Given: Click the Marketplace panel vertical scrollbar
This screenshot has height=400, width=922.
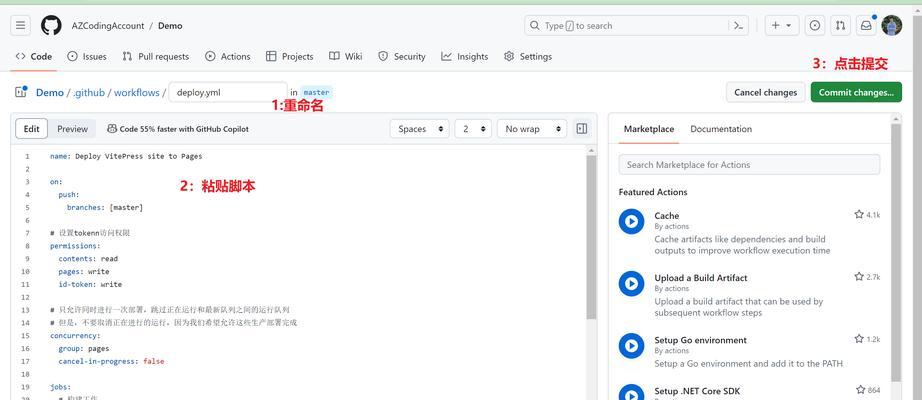Looking at the screenshot, I should (x=896, y=253).
